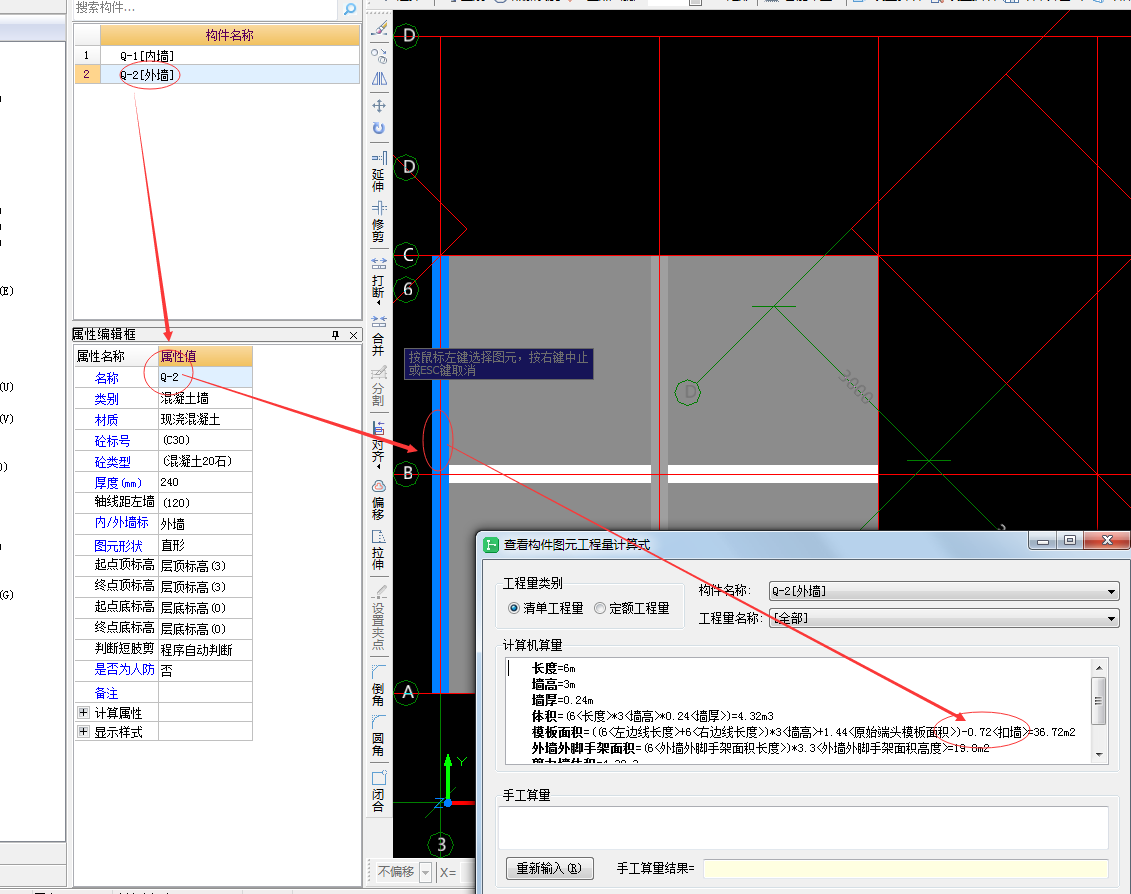Click the formula dialog title icon
The image size is (1131, 894).
pyautogui.click(x=491, y=545)
